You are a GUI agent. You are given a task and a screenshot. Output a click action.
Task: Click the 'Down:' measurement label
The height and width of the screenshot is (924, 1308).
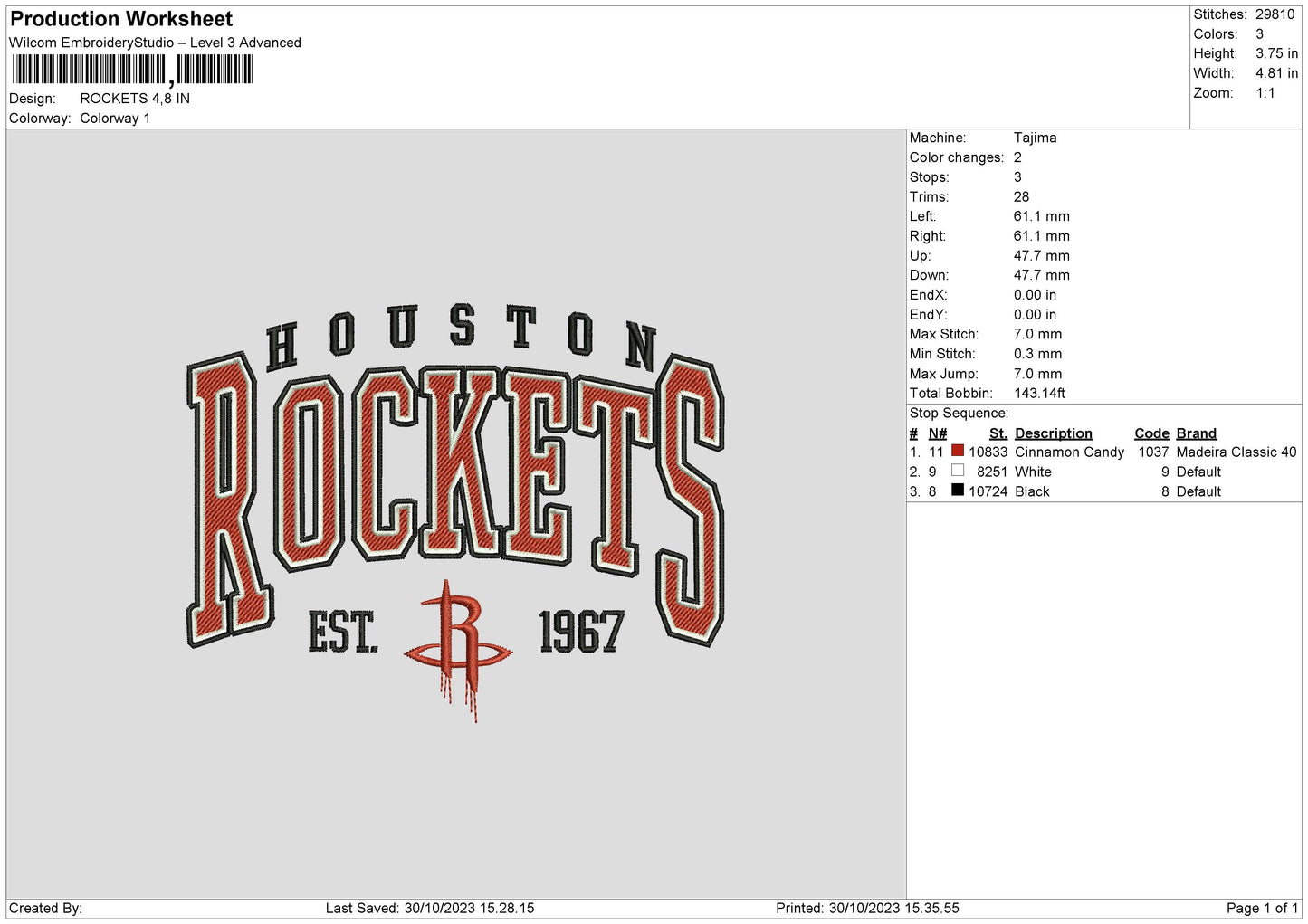[x=930, y=275]
